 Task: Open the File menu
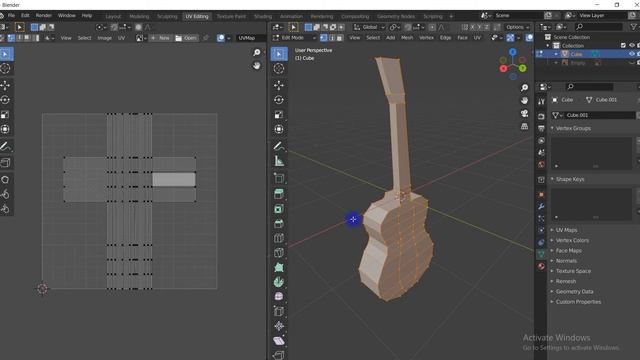coord(11,16)
